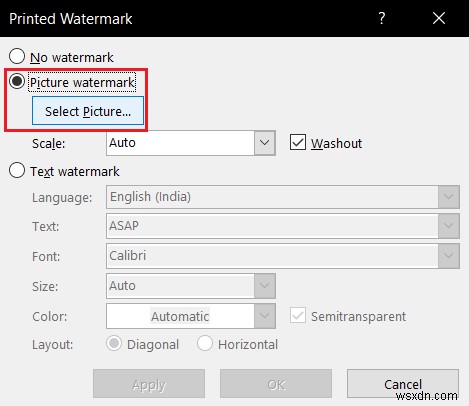
Task: Click the Select Picture button
Action: pos(88,111)
